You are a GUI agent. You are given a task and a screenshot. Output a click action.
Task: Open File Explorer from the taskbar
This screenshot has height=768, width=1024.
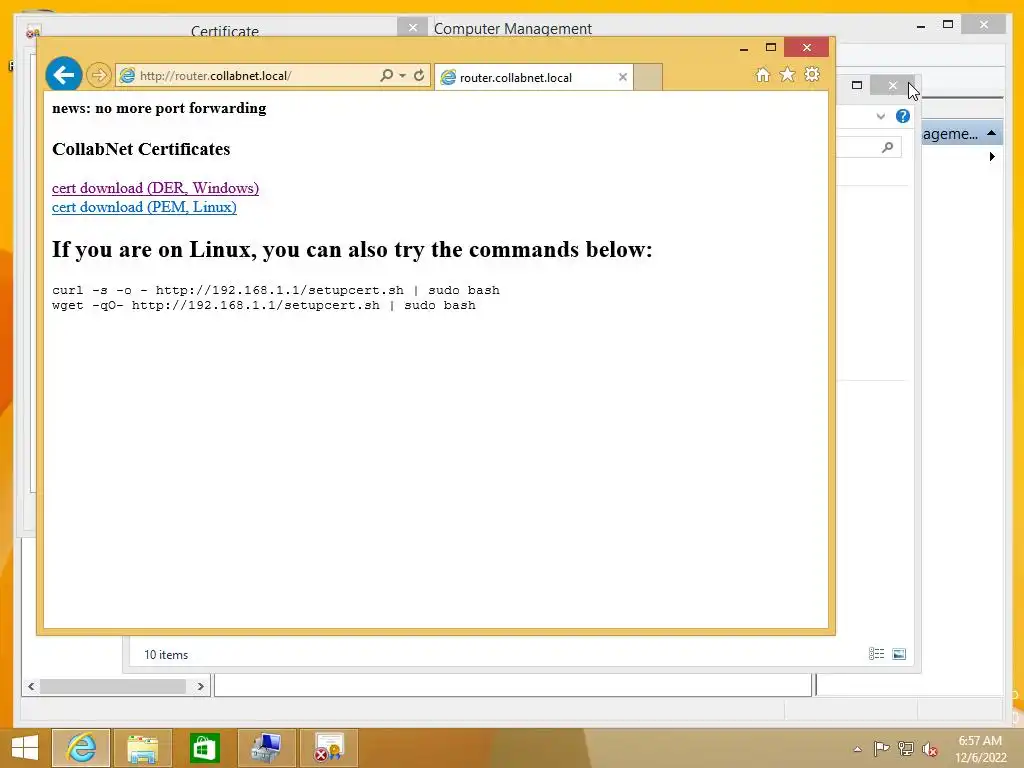click(x=142, y=748)
